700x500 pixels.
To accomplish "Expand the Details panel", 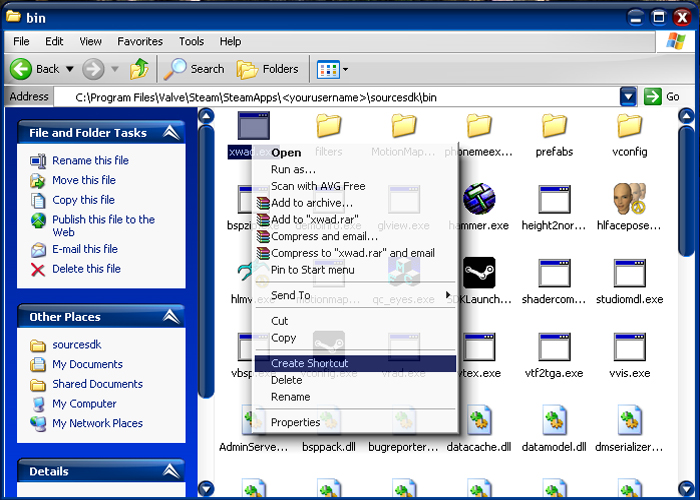I will tap(171, 471).
